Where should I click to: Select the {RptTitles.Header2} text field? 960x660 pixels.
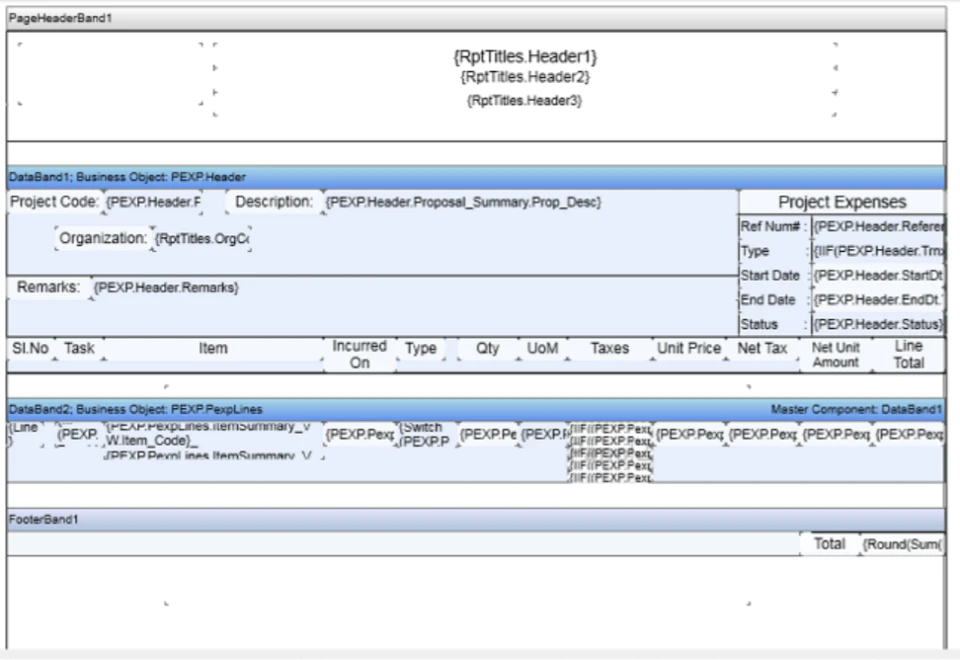tap(525, 77)
